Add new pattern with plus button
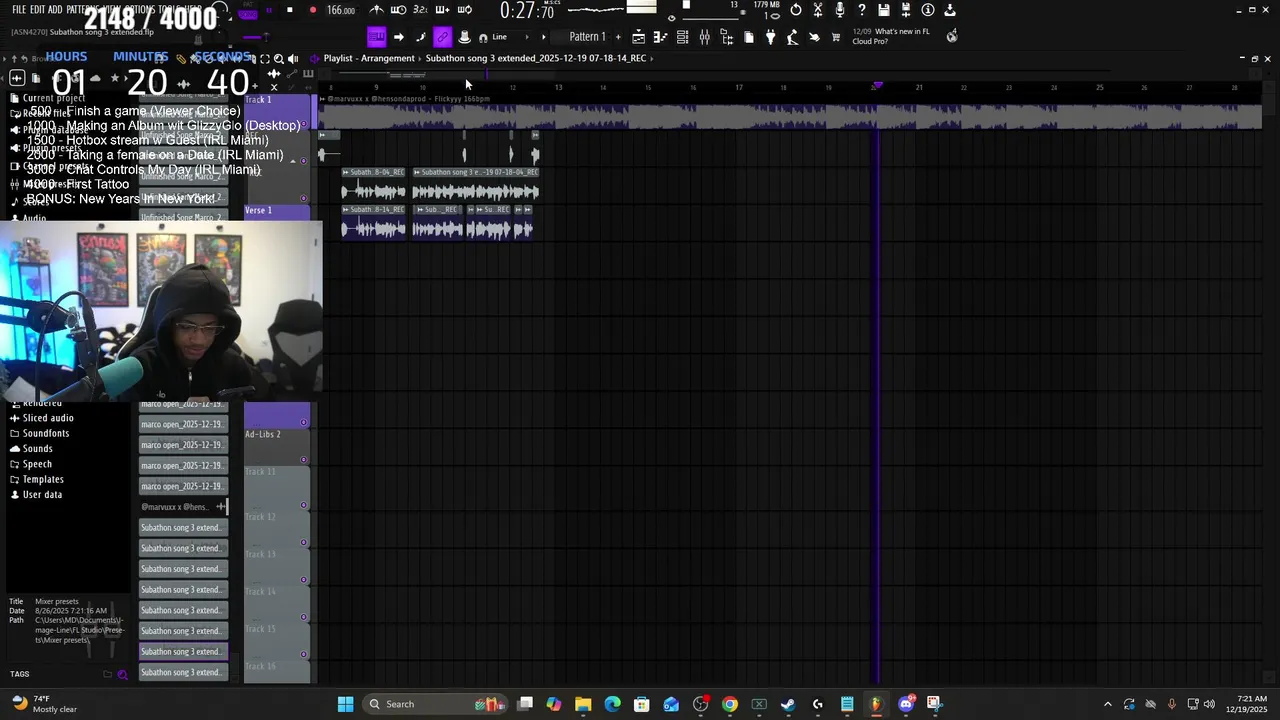Screen dimensions: 1280x720 point(618,37)
